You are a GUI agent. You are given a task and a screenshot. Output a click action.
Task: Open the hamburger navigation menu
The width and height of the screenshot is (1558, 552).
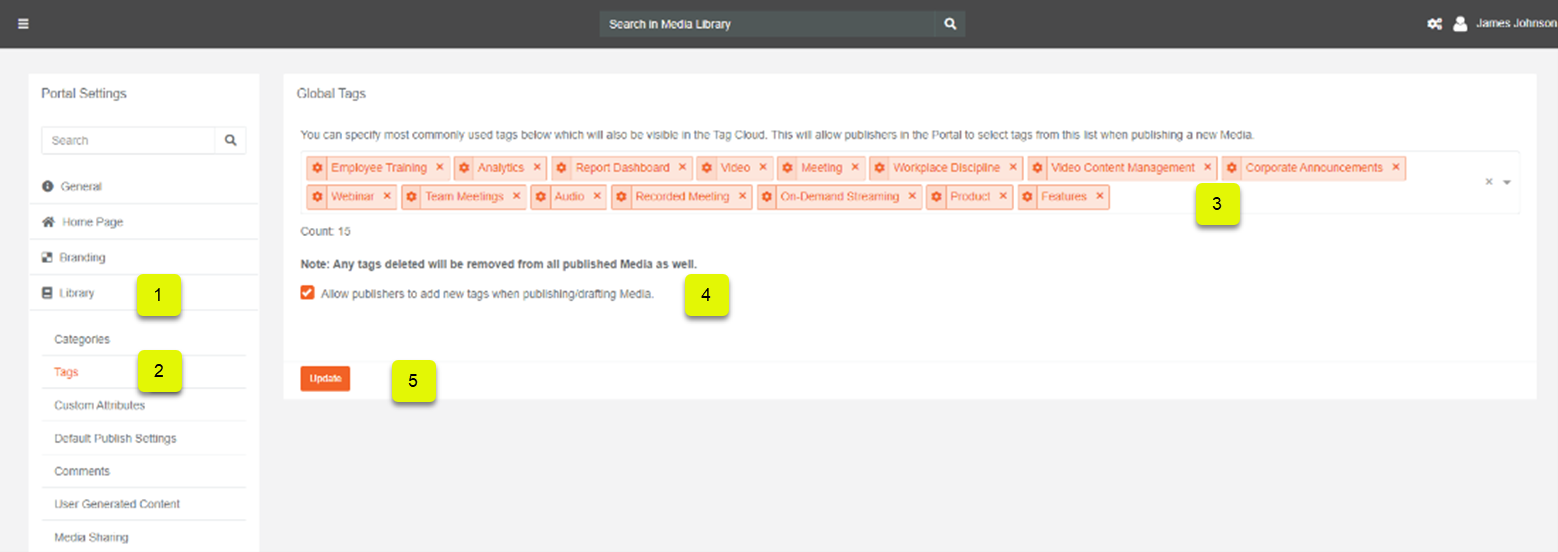23,24
